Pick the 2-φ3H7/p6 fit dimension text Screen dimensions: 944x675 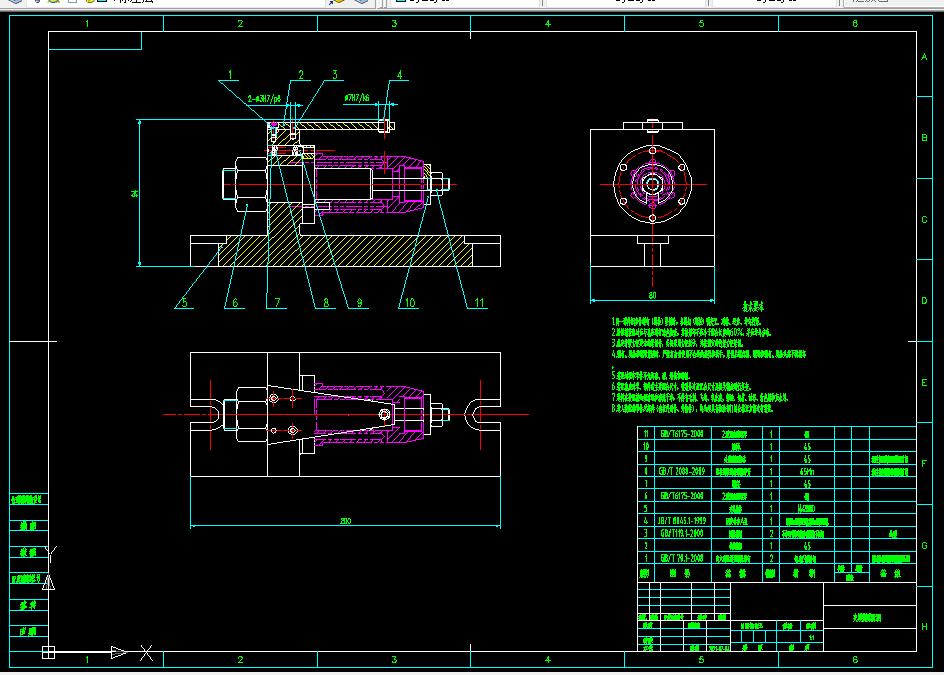point(264,99)
